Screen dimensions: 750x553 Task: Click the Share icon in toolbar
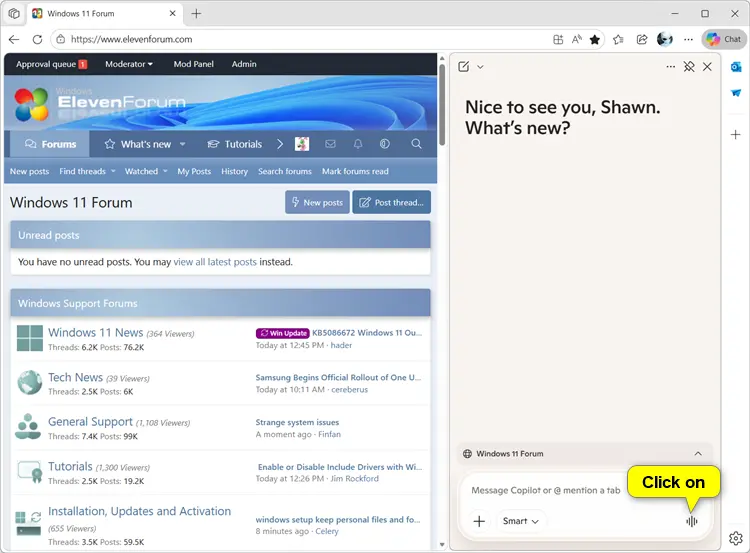click(642, 39)
